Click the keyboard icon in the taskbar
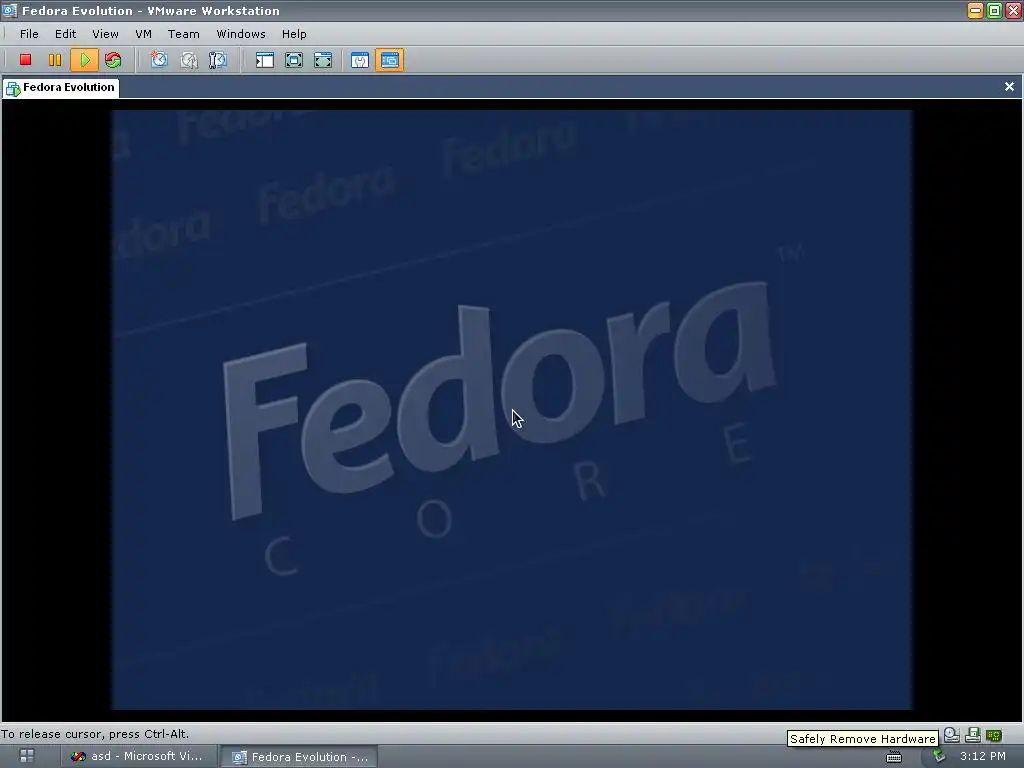Viewport: 1024px width, 768px height. 893,757
